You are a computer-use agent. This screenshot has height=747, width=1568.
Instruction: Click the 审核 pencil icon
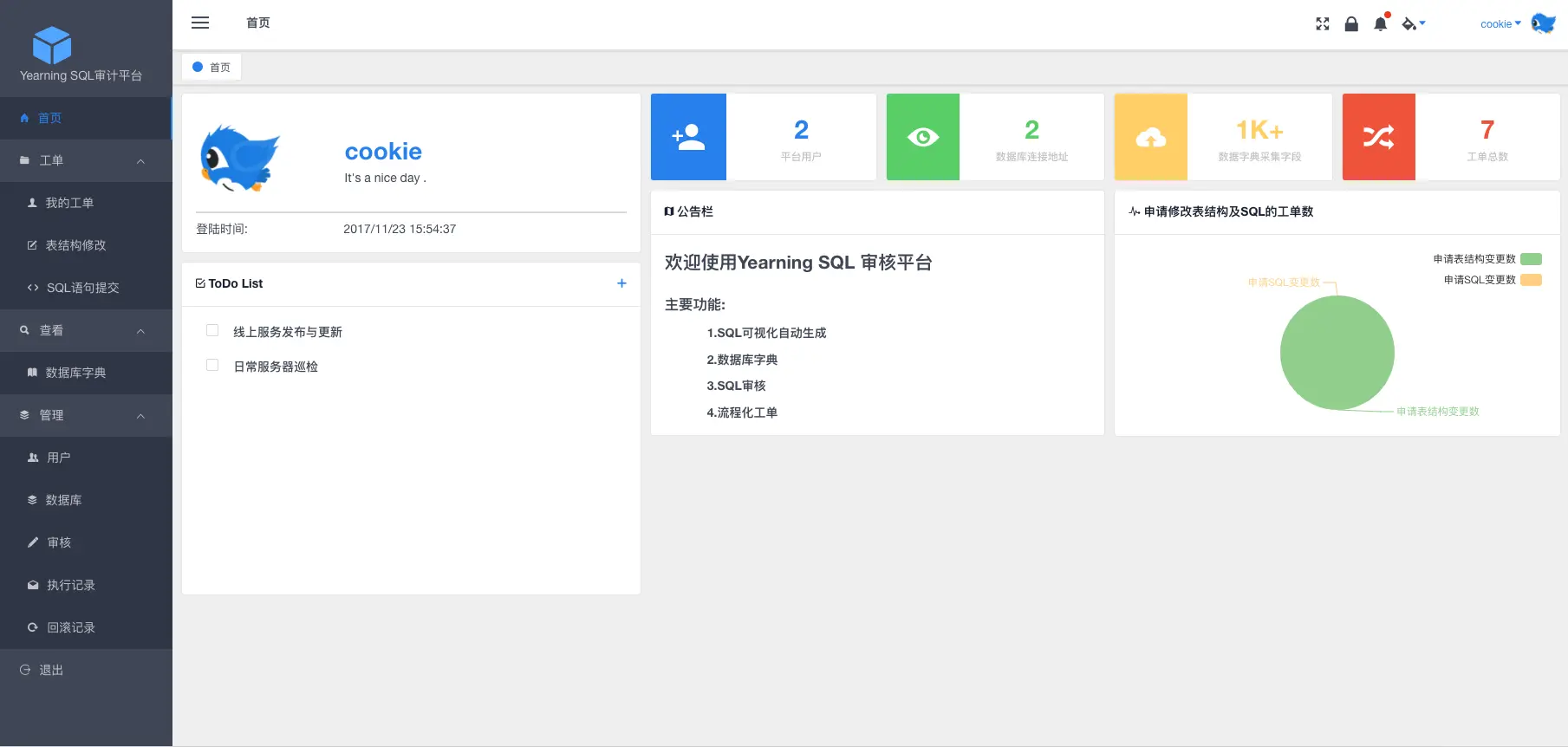33,542
